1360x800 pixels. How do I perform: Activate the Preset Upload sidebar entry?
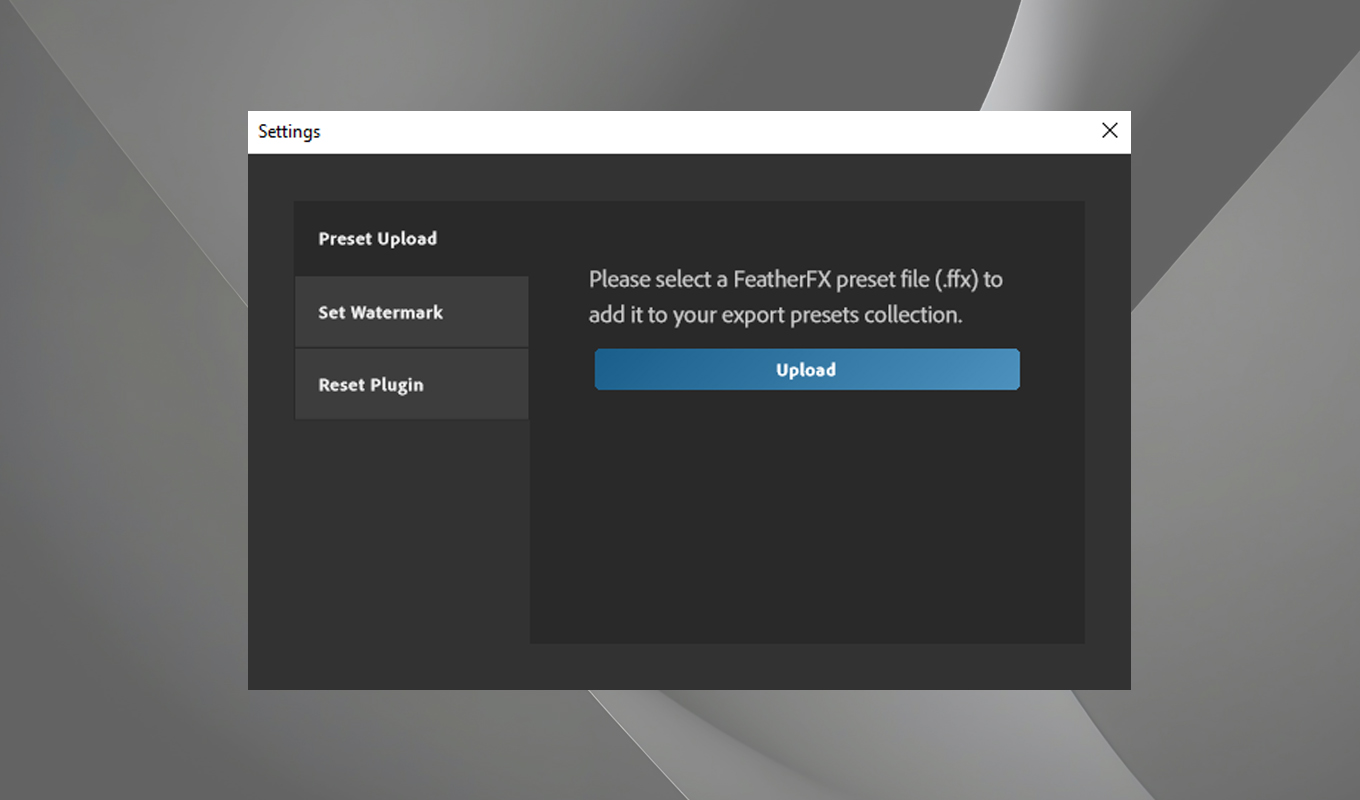[377, 238]
